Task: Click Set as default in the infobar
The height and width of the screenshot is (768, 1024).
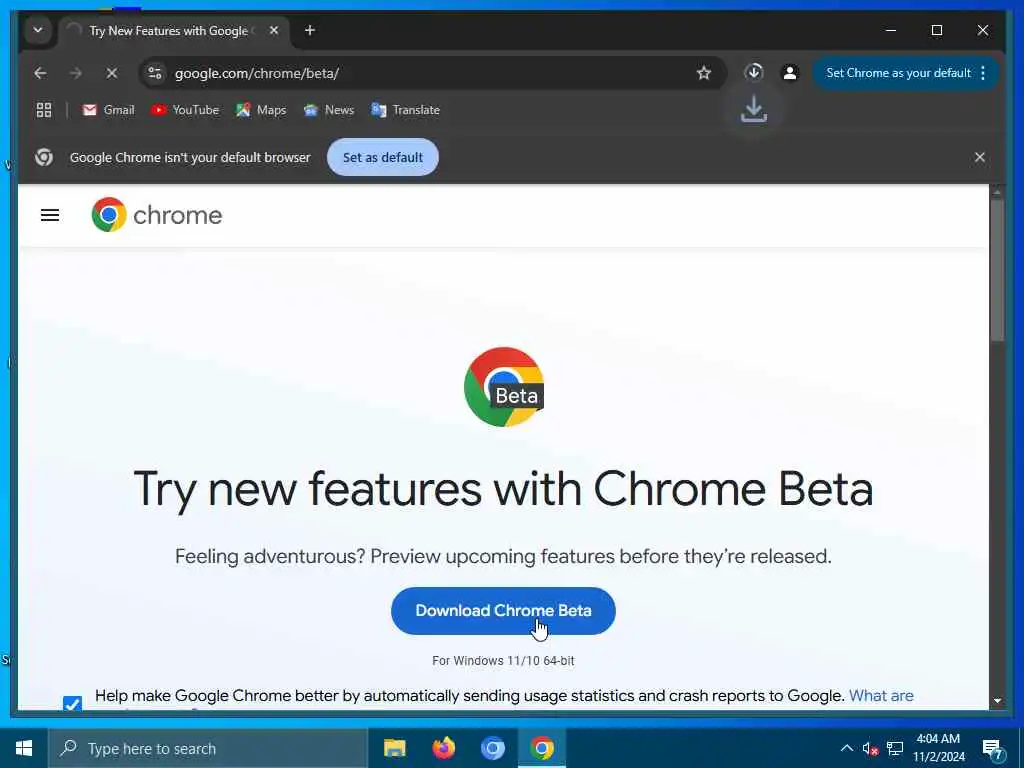Action: (x=383, y=157)
